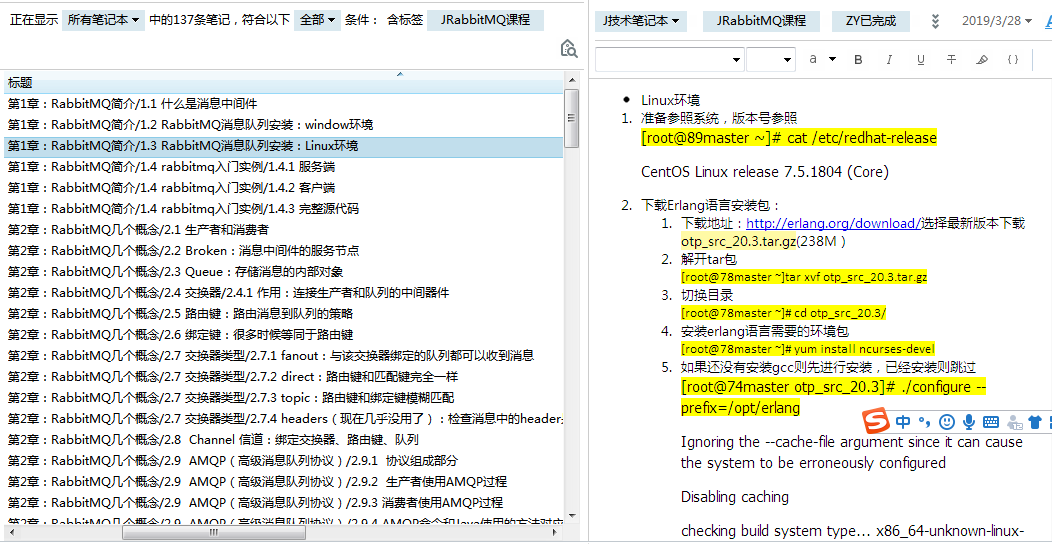Select note 2.7.1 fanout
Screen dimensions: 1052x544
tap(283, 356)
